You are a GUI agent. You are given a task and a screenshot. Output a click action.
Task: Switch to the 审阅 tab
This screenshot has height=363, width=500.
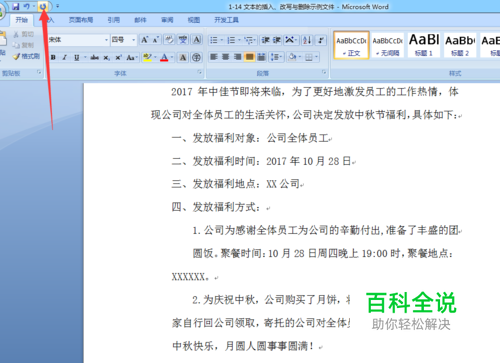click(167, 20)
